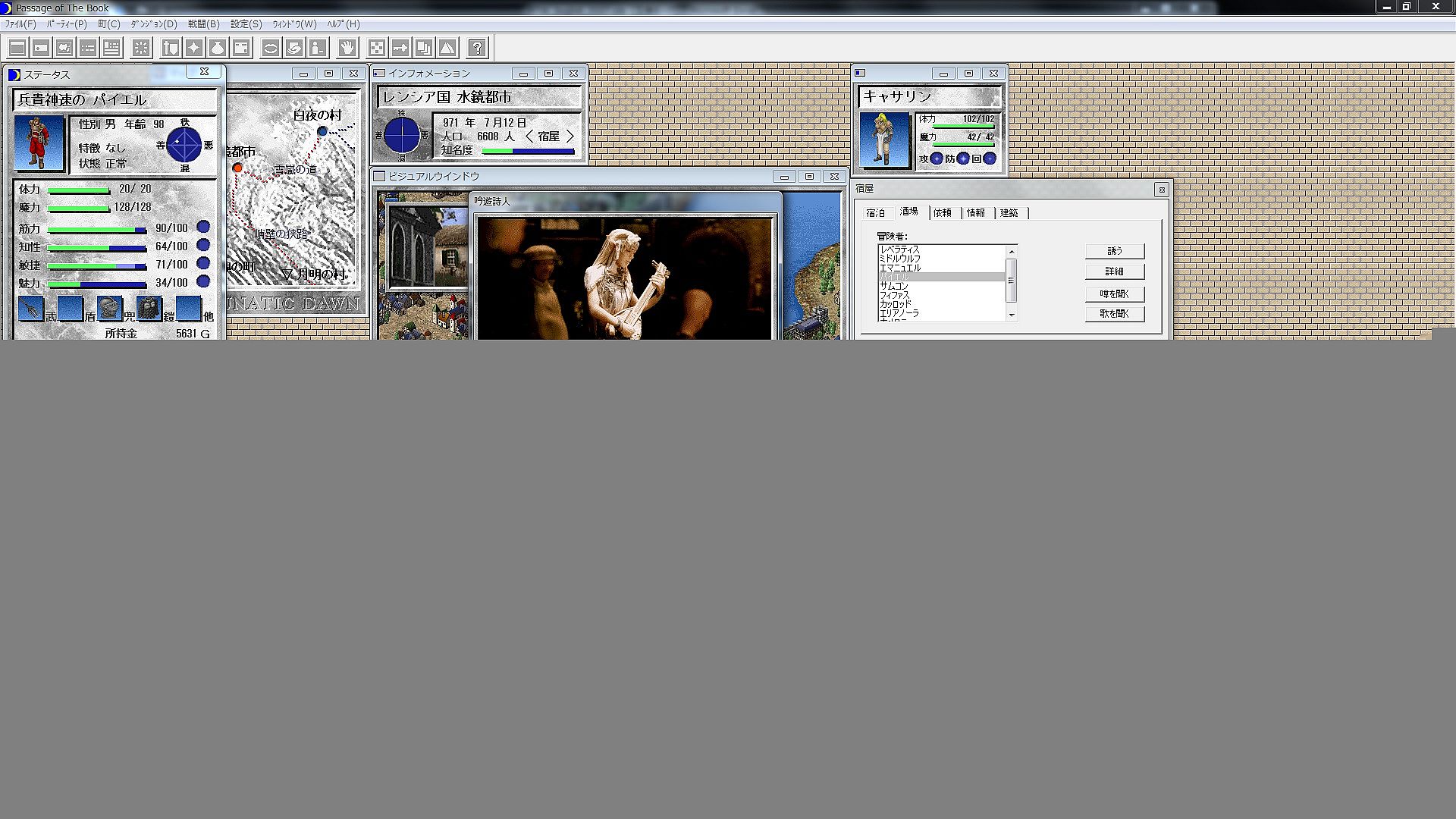Toggle the blue orb beside 知性 stat

click(203, 245)
